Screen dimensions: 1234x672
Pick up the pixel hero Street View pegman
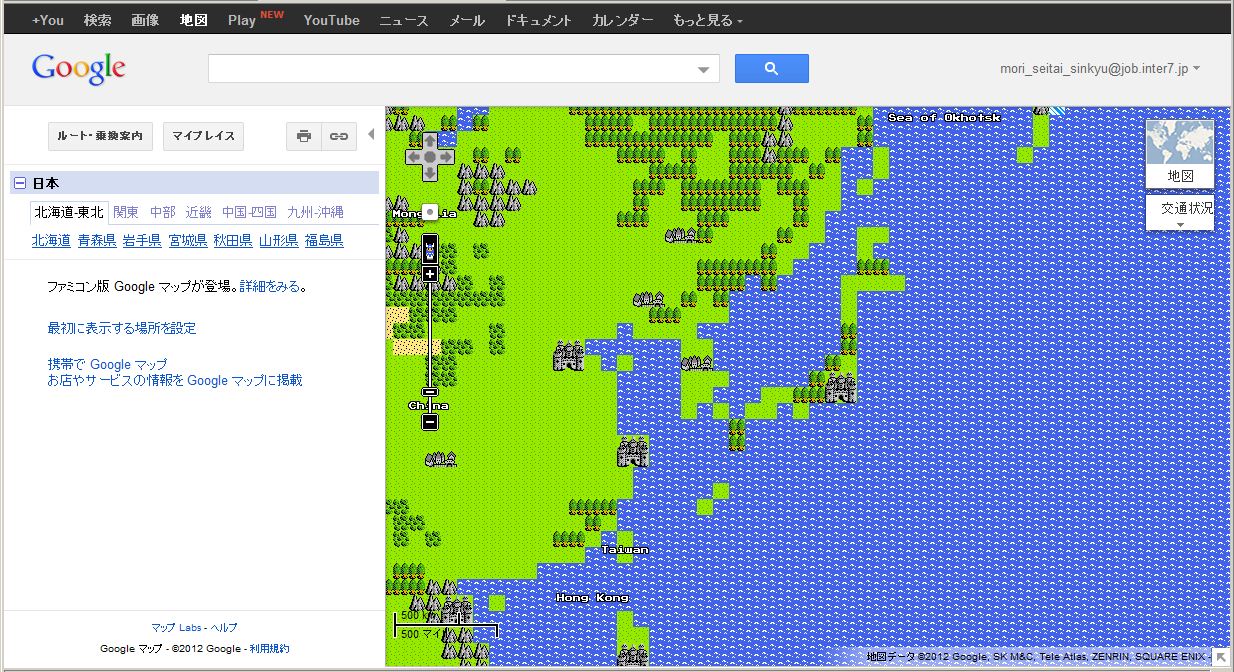430,247
